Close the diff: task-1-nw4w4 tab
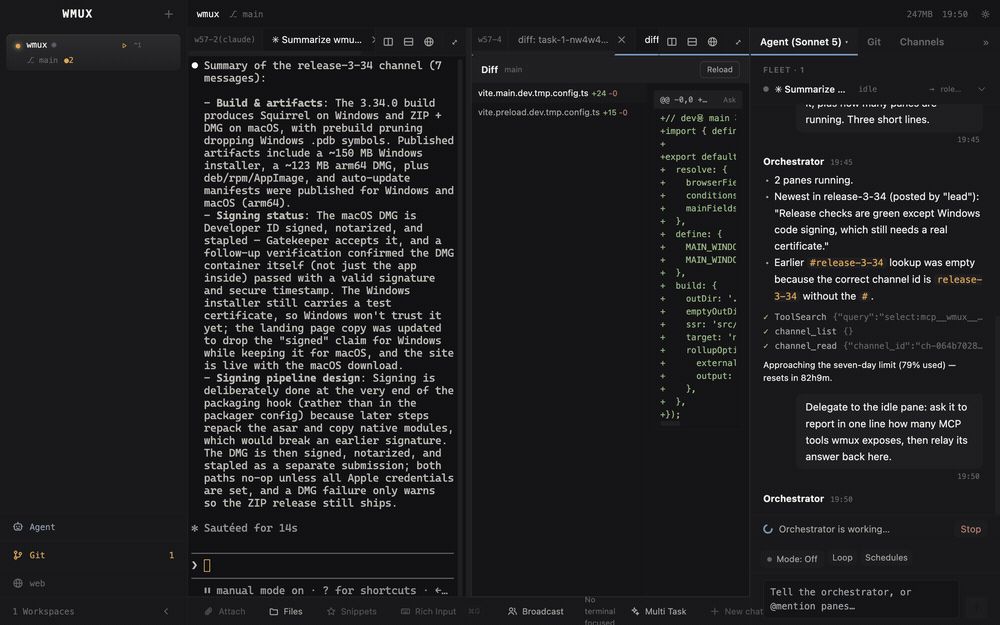 click(621, 40)
